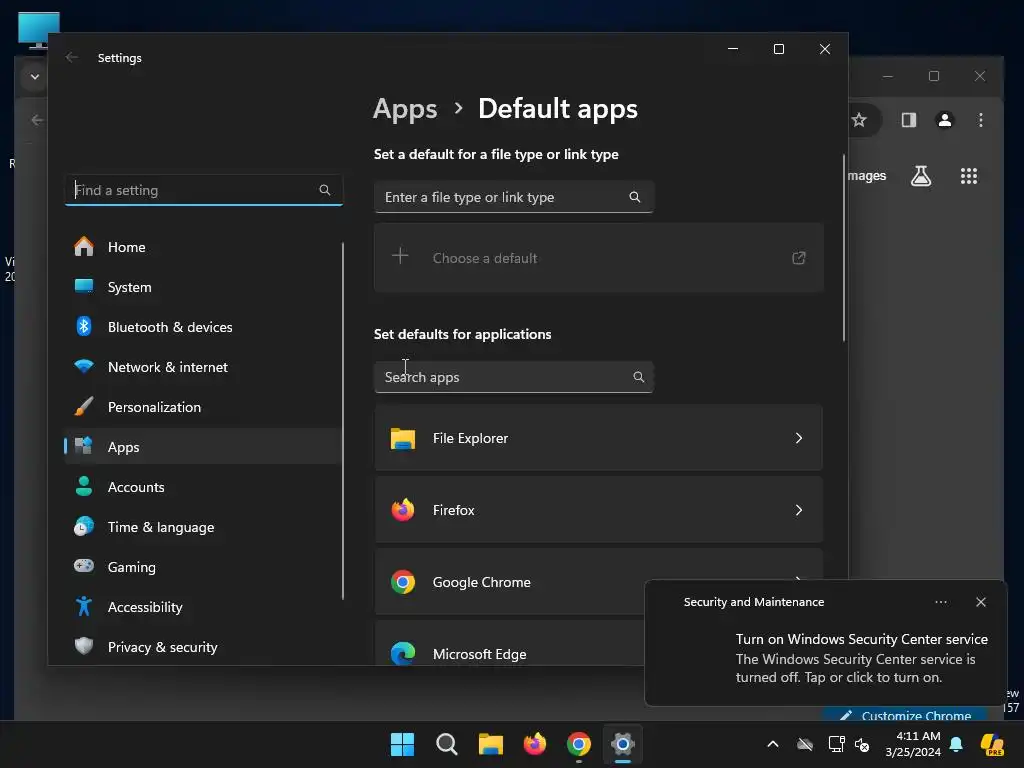Open Time & language settings

tap(202, 527)
